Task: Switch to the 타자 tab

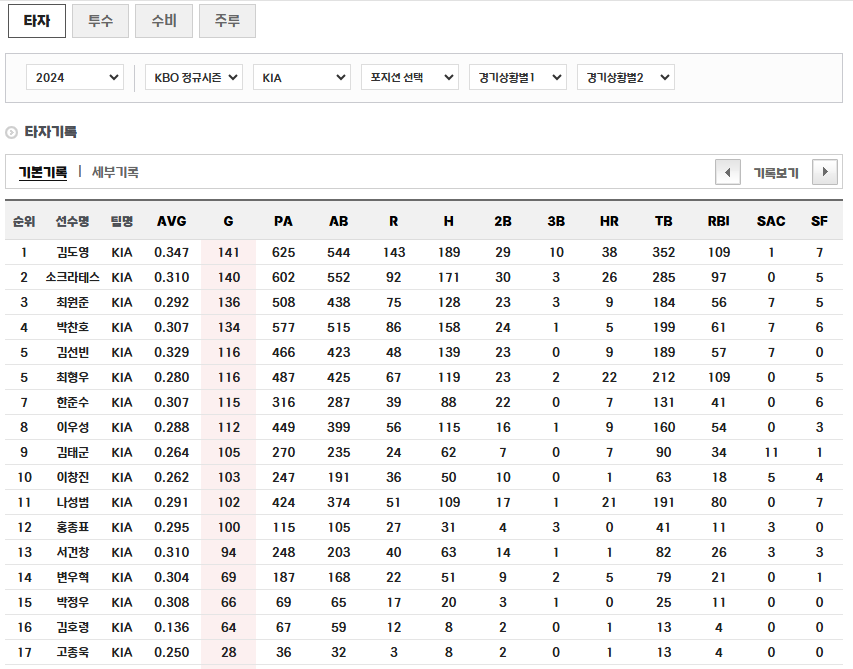Action: (37, 21)
